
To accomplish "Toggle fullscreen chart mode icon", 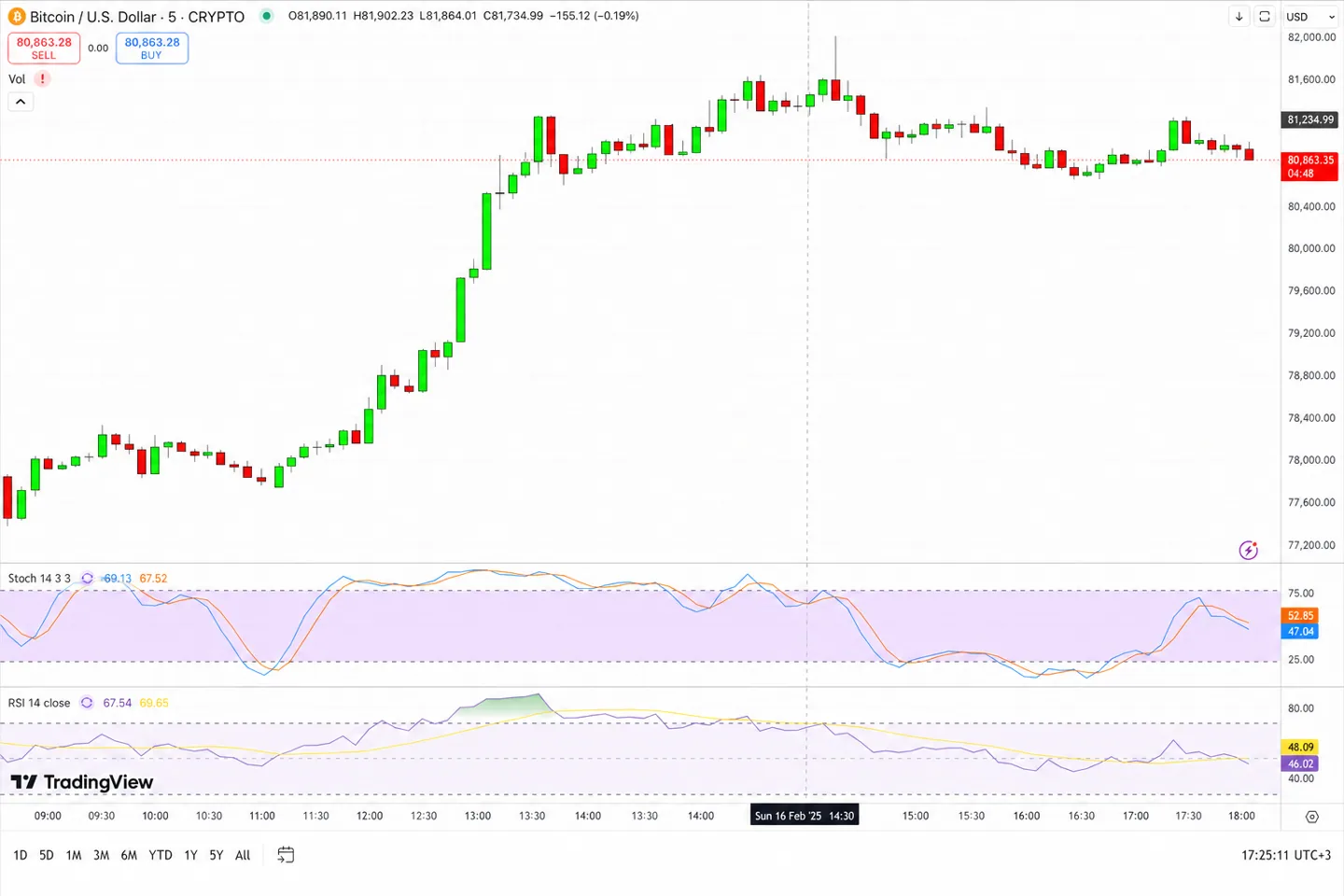I will (1265, 17).
